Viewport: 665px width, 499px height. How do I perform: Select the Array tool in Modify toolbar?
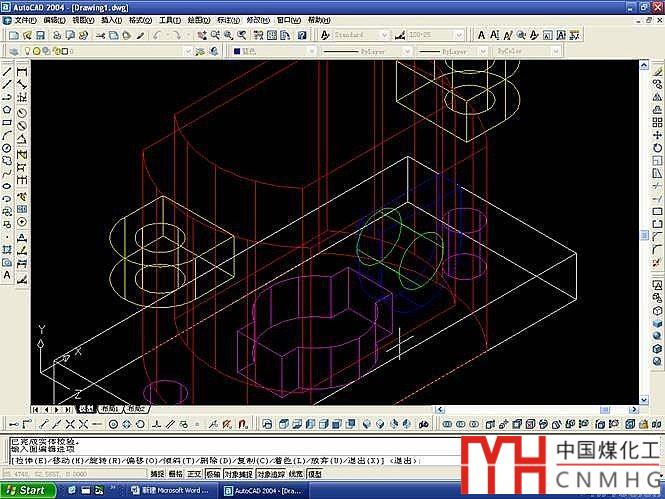(657, 123)
